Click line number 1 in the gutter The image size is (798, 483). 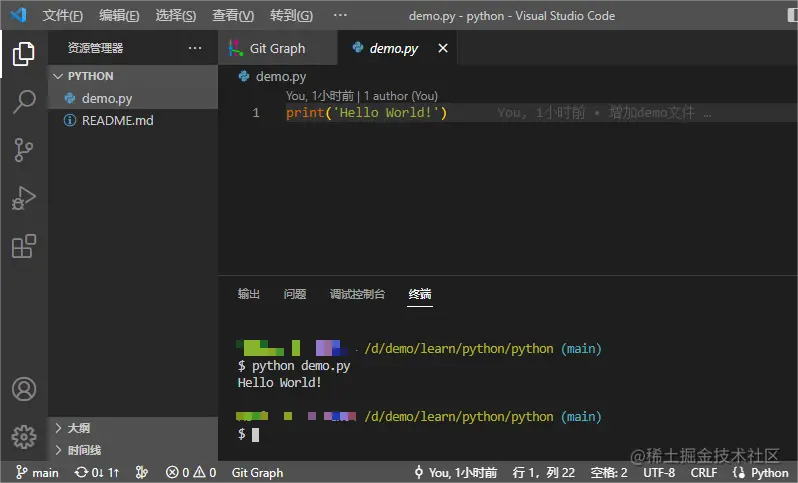(x=256, y=112)
